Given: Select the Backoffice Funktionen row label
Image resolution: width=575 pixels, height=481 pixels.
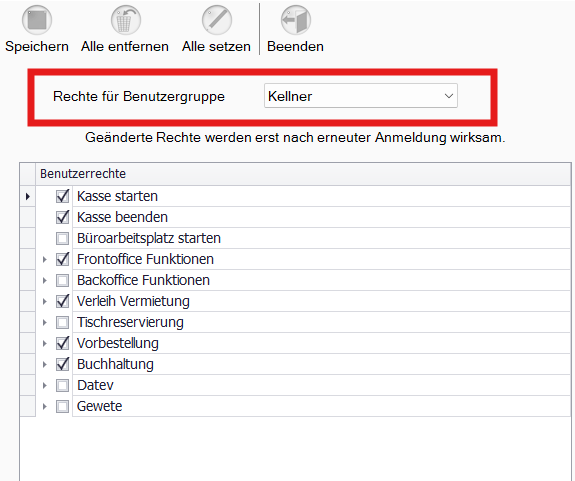Looking at the screenshot, I should point(143,280).
